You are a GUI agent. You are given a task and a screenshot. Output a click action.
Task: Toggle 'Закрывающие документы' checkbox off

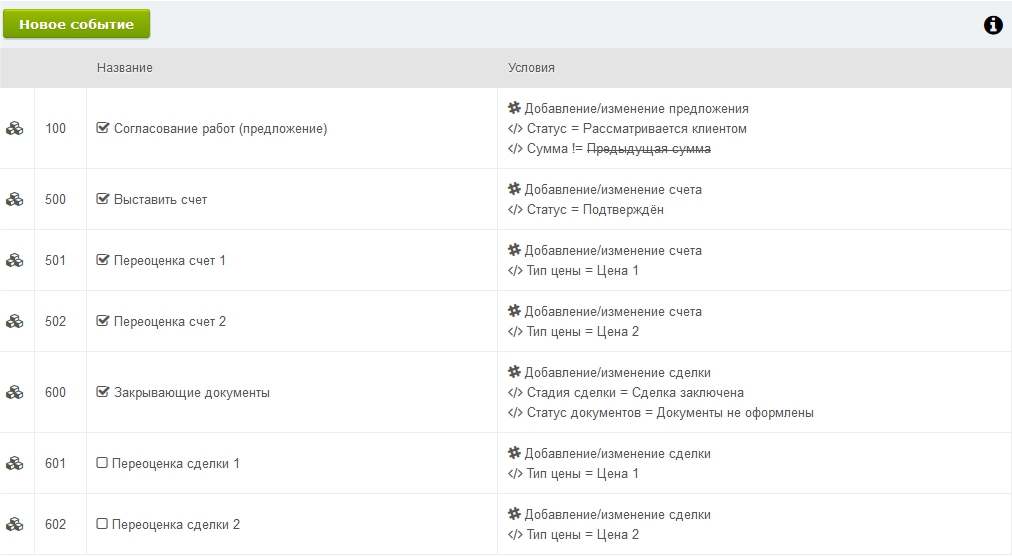click(x=102, y=392)
